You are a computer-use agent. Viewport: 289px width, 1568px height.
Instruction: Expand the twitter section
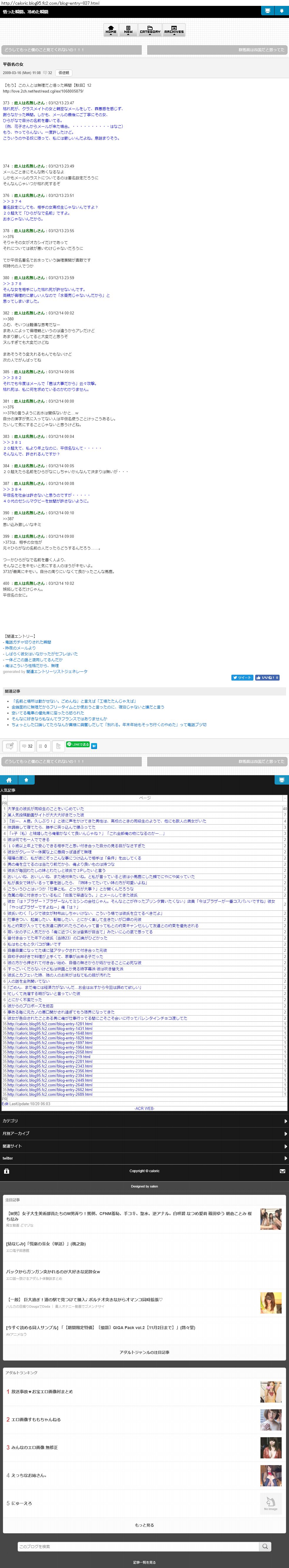click(x=144, y=1158)
